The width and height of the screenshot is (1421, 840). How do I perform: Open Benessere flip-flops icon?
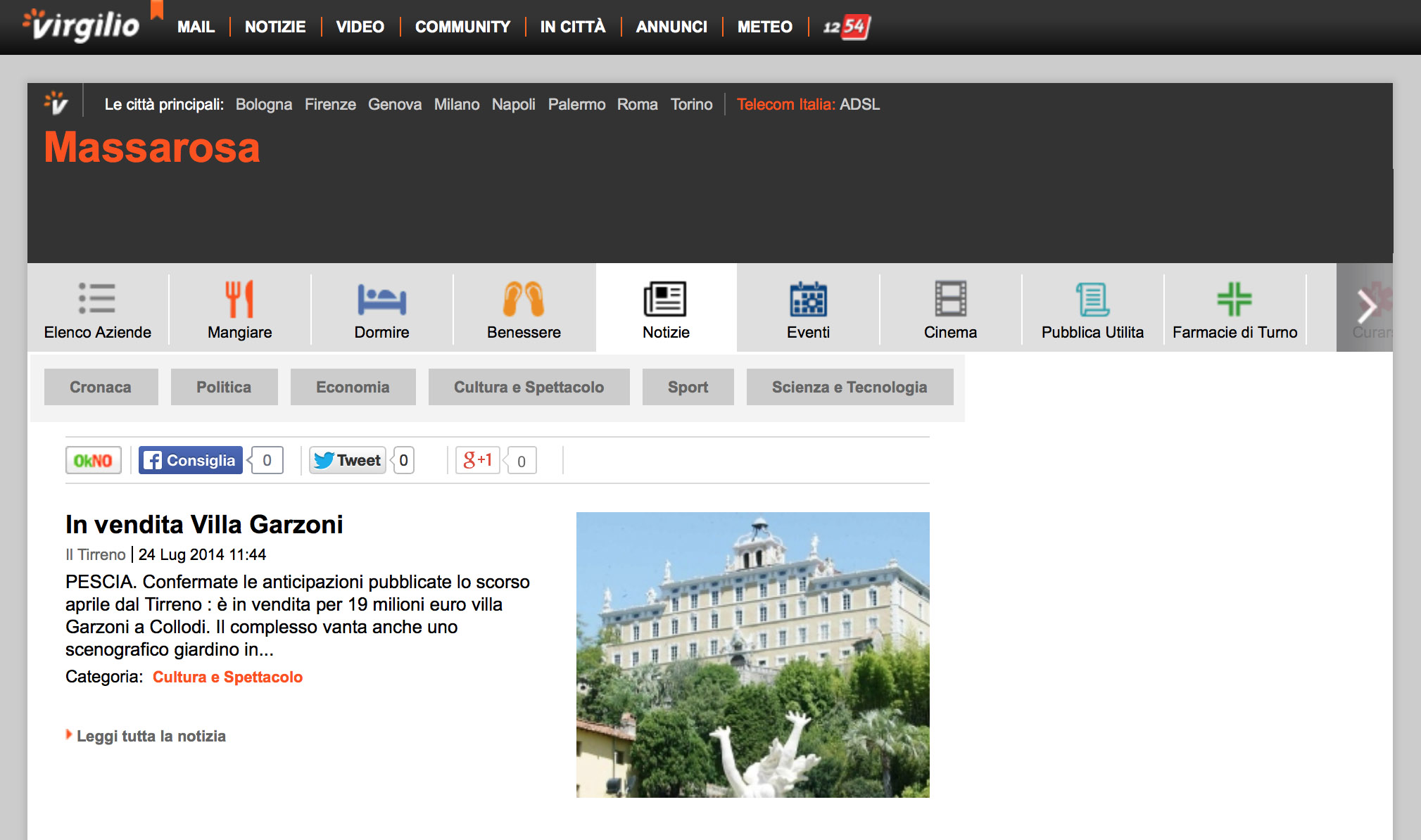click(524, 298)
